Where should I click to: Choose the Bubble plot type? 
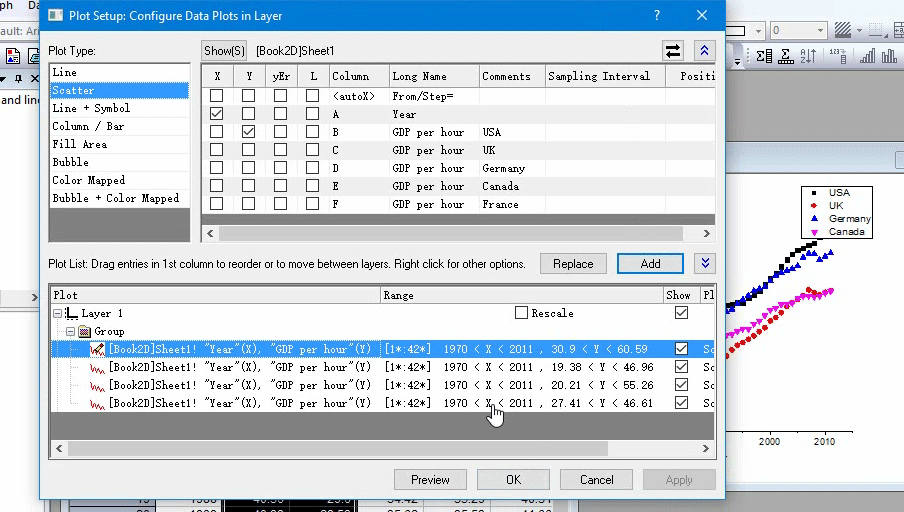coord(71,162)
